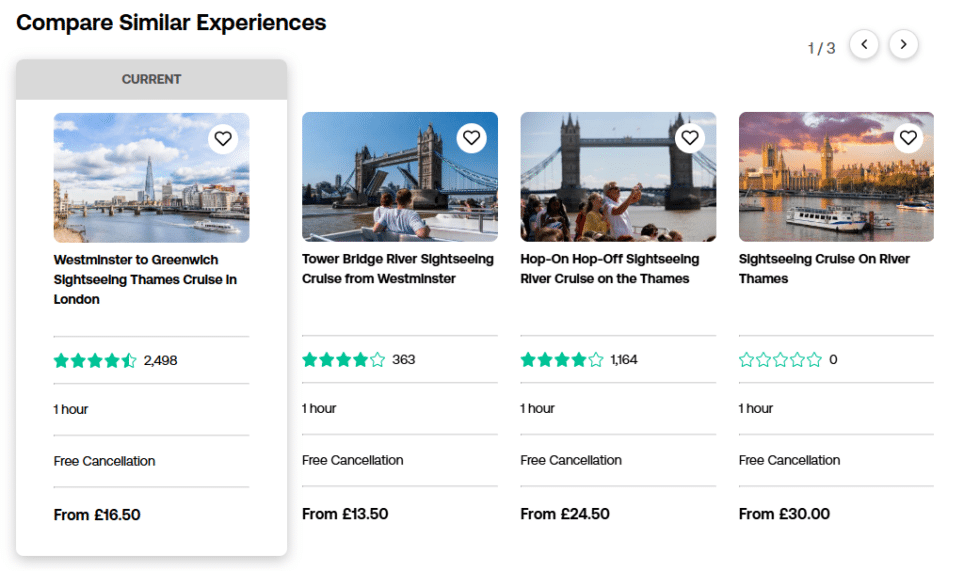The height and width of the screenshot is (571, 980).
Task: Go to next page of similar experiences
Action: pyautogui.click(x=903, y=45)
